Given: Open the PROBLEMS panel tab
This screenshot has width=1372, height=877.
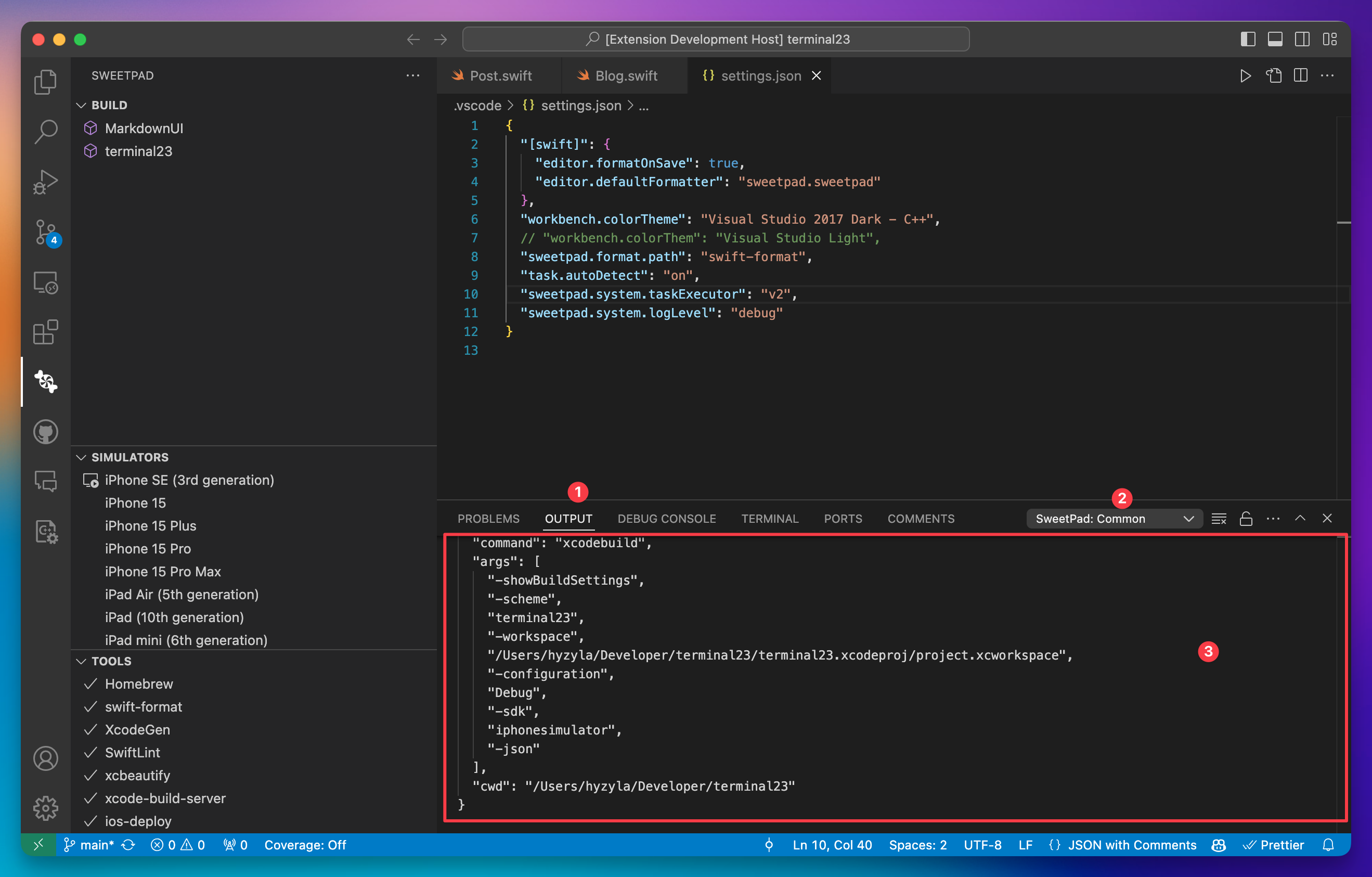Looking at the screenshot, I should click(488, 519).
